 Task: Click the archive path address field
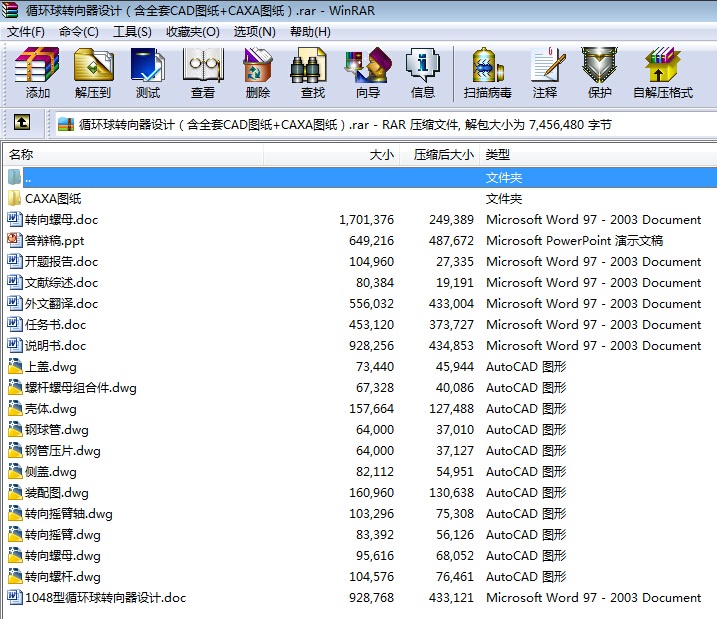(x=385, y=124)
